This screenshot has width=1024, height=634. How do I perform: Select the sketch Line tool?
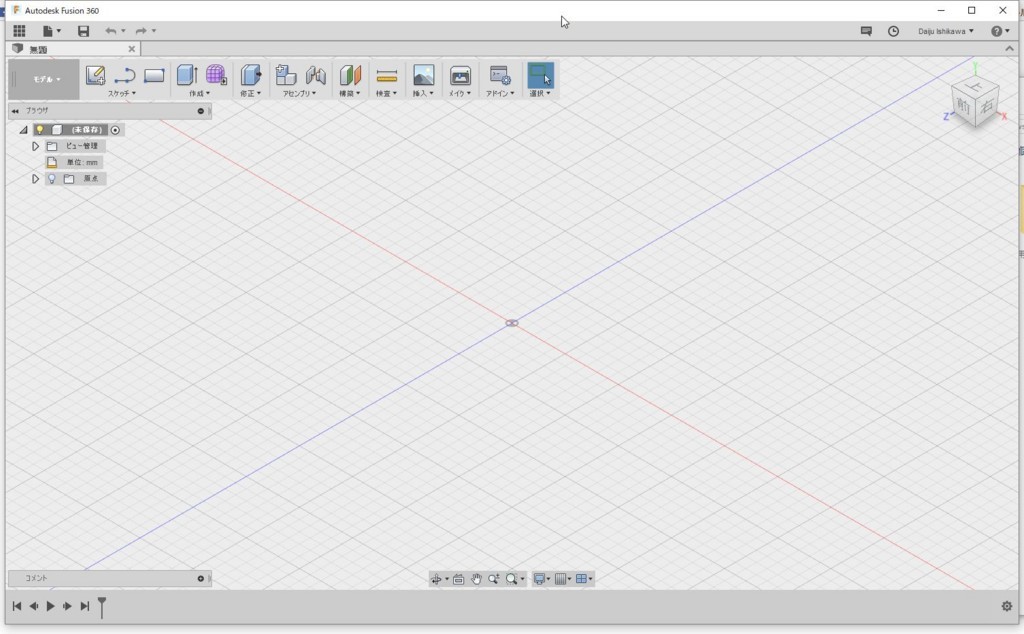[x=125, y=76]
